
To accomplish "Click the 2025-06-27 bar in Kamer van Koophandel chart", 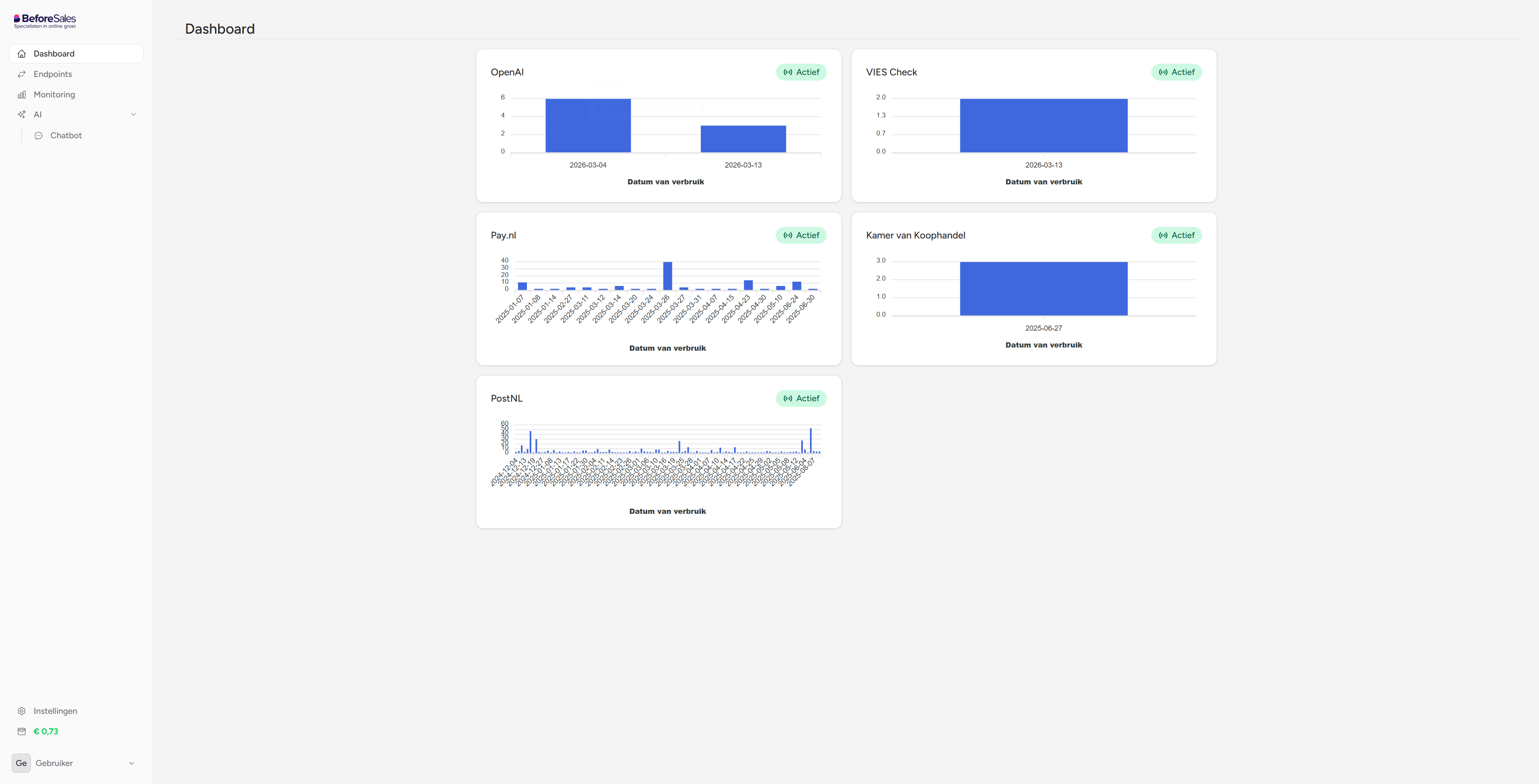I will pos(1044,289).
